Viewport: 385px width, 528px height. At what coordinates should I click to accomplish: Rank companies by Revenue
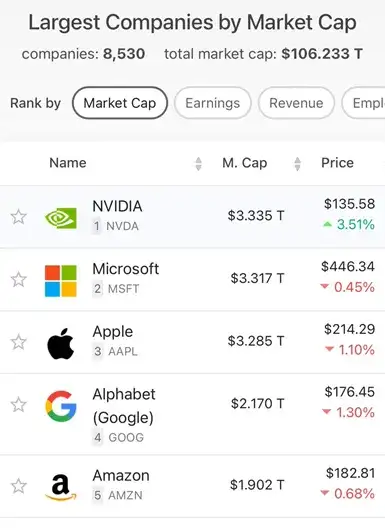point(296,103)
